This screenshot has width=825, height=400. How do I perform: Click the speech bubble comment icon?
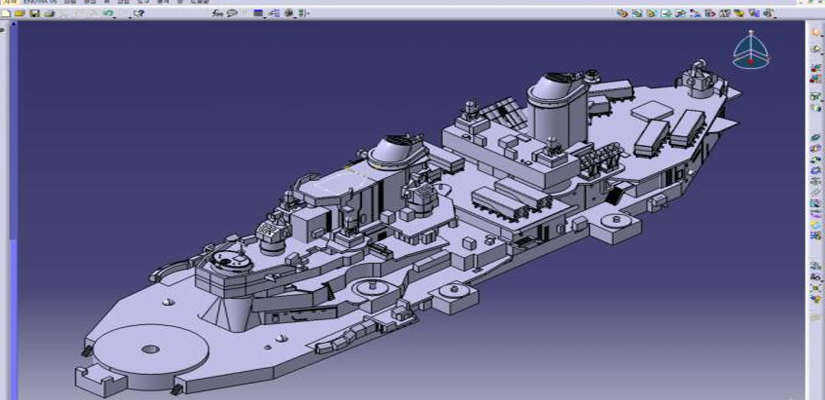coord(231,13)
